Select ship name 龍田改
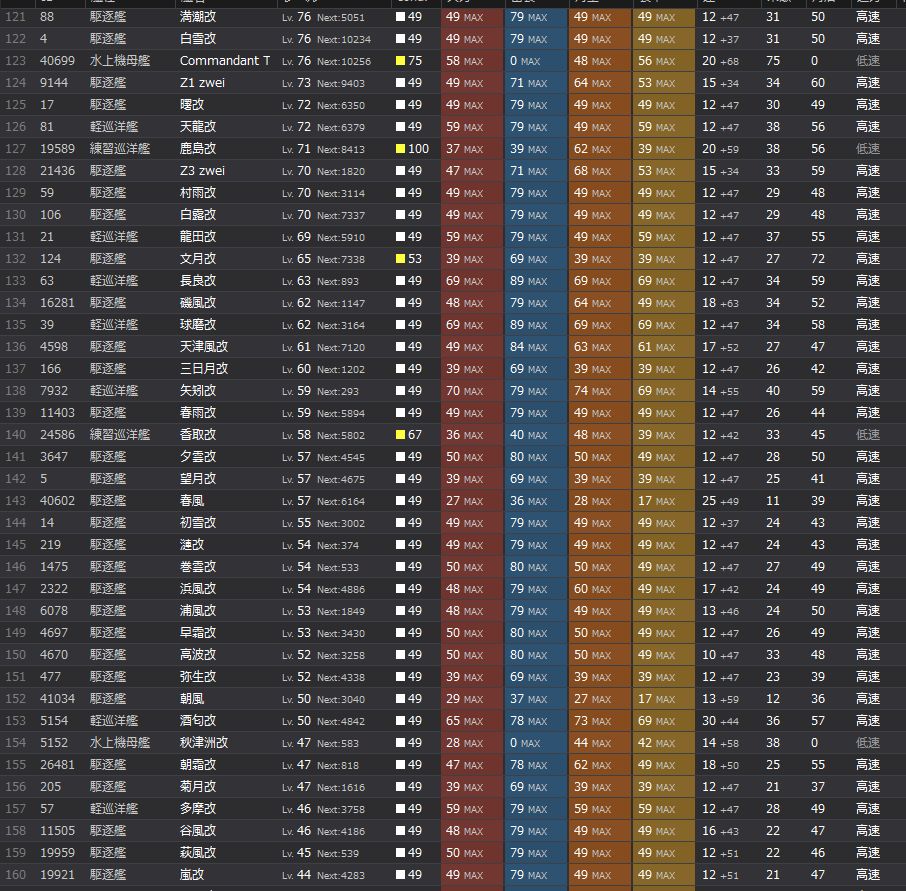906x891 pixels. tap(198, 237)
